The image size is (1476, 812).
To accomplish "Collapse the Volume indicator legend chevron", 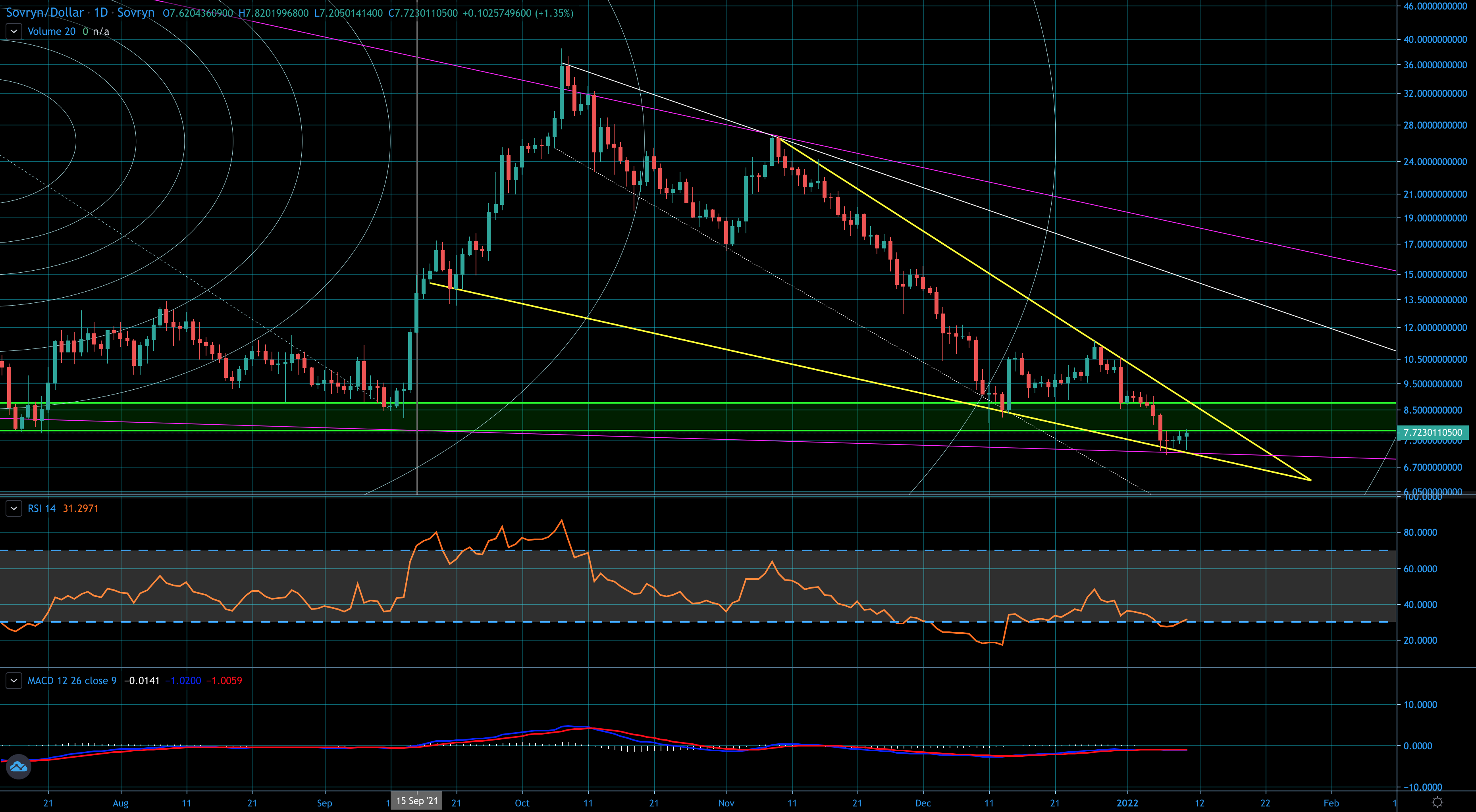I will 14,31.
